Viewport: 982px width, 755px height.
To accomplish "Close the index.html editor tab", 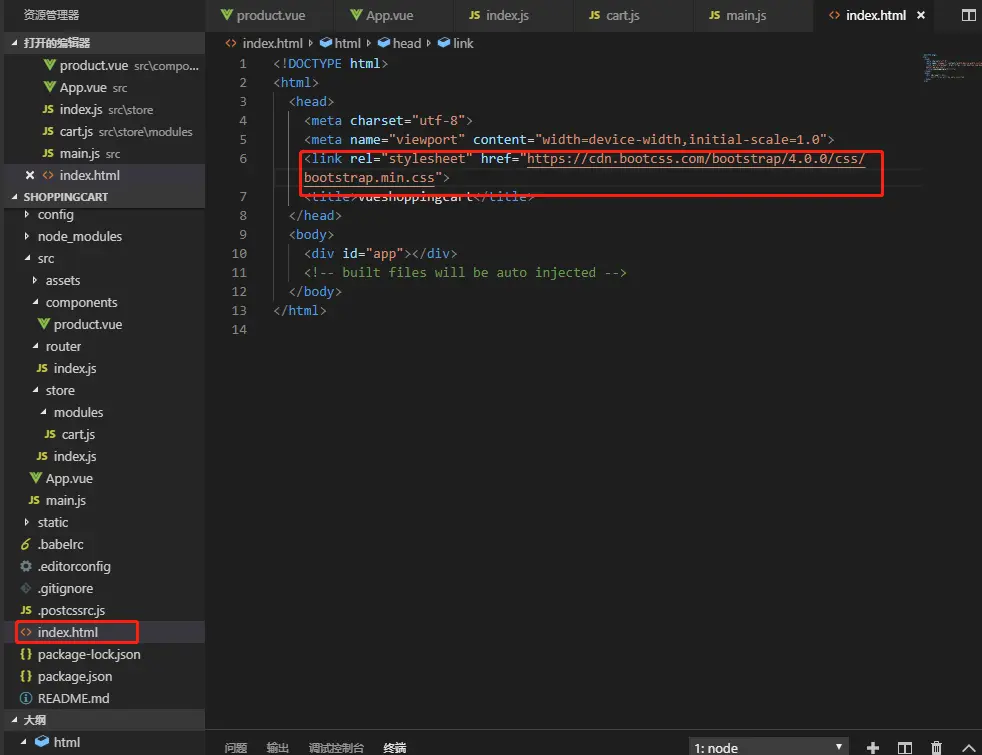I will coord(921,15).
